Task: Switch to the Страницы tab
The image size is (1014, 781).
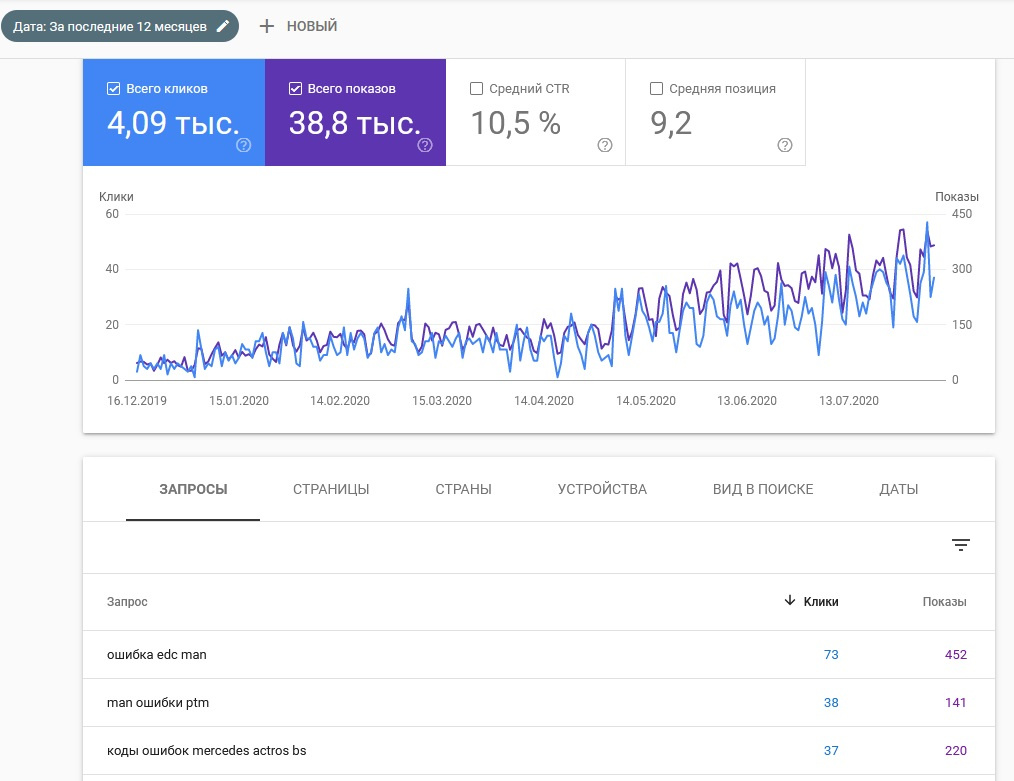Action: [331, 489]
